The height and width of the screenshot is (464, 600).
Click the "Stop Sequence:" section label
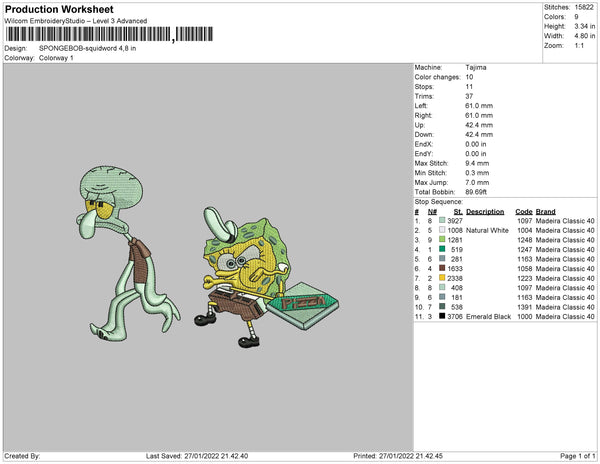tap(439, 202)
